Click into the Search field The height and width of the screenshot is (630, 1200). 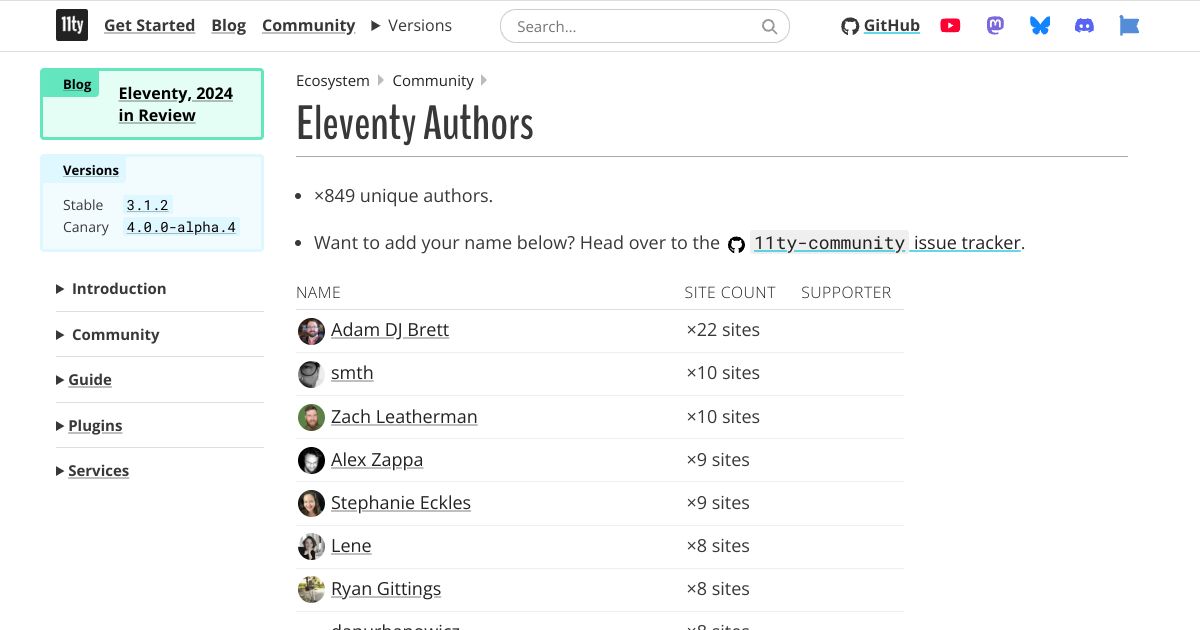644,27
